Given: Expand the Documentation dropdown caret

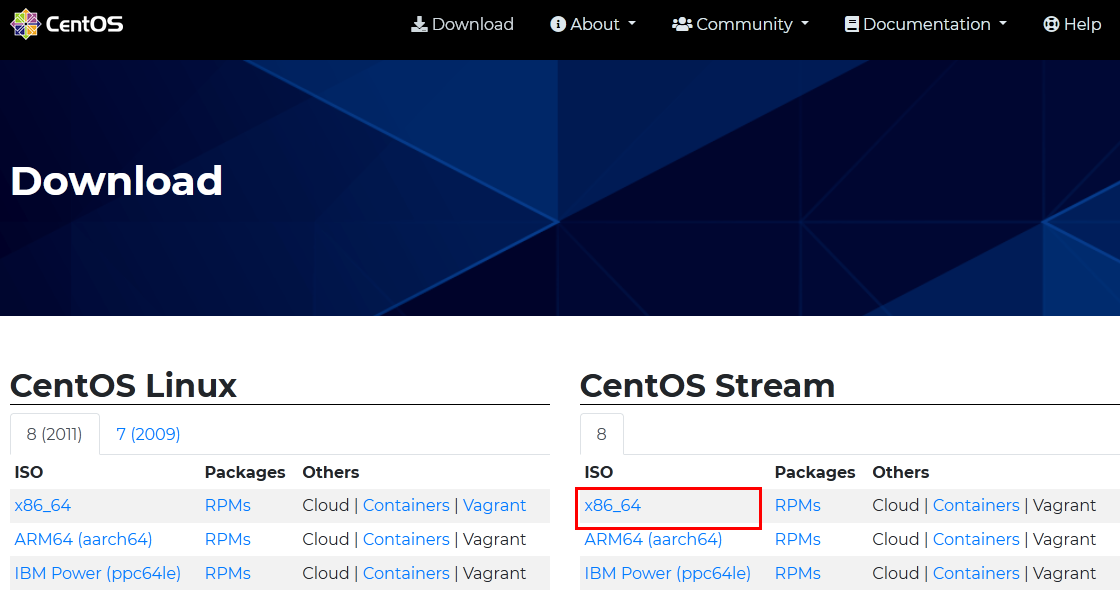Looking at the screenshot, I should pyautogui.click(x=1003, y=24).
